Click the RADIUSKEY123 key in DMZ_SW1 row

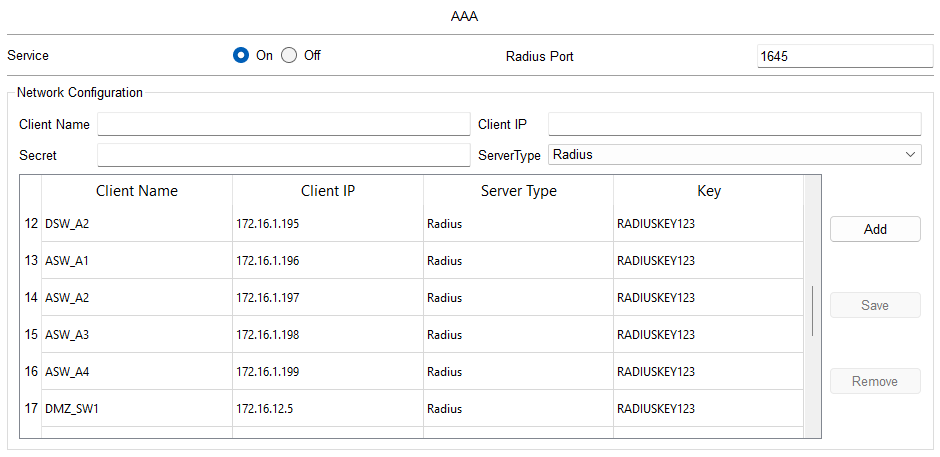(x=709, y=408)
